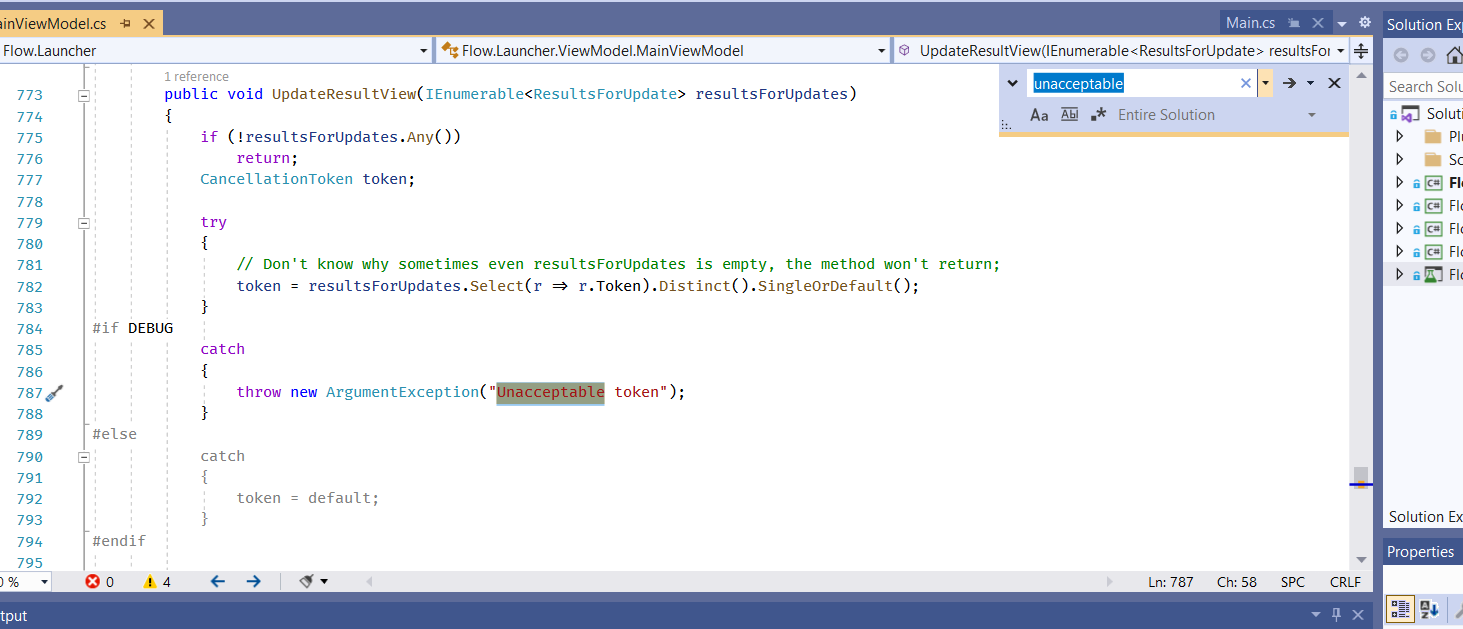Click the Properties panel title
This screenshot has width=1463, height=629.
(x=1421, y=552)
